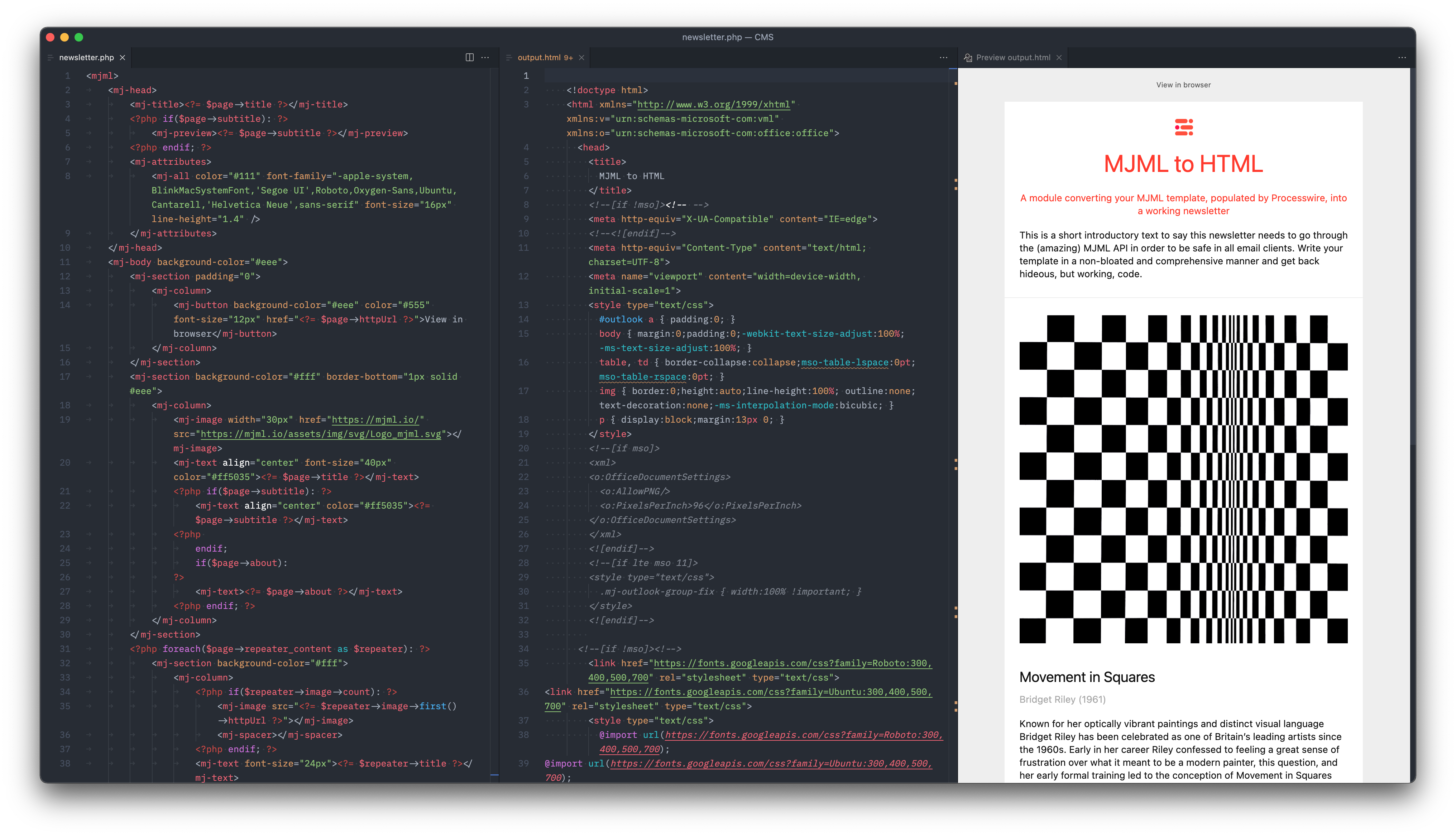
Task: Click the foreach repeater_content line in newsletter.php
Action: tap(279, 649)
